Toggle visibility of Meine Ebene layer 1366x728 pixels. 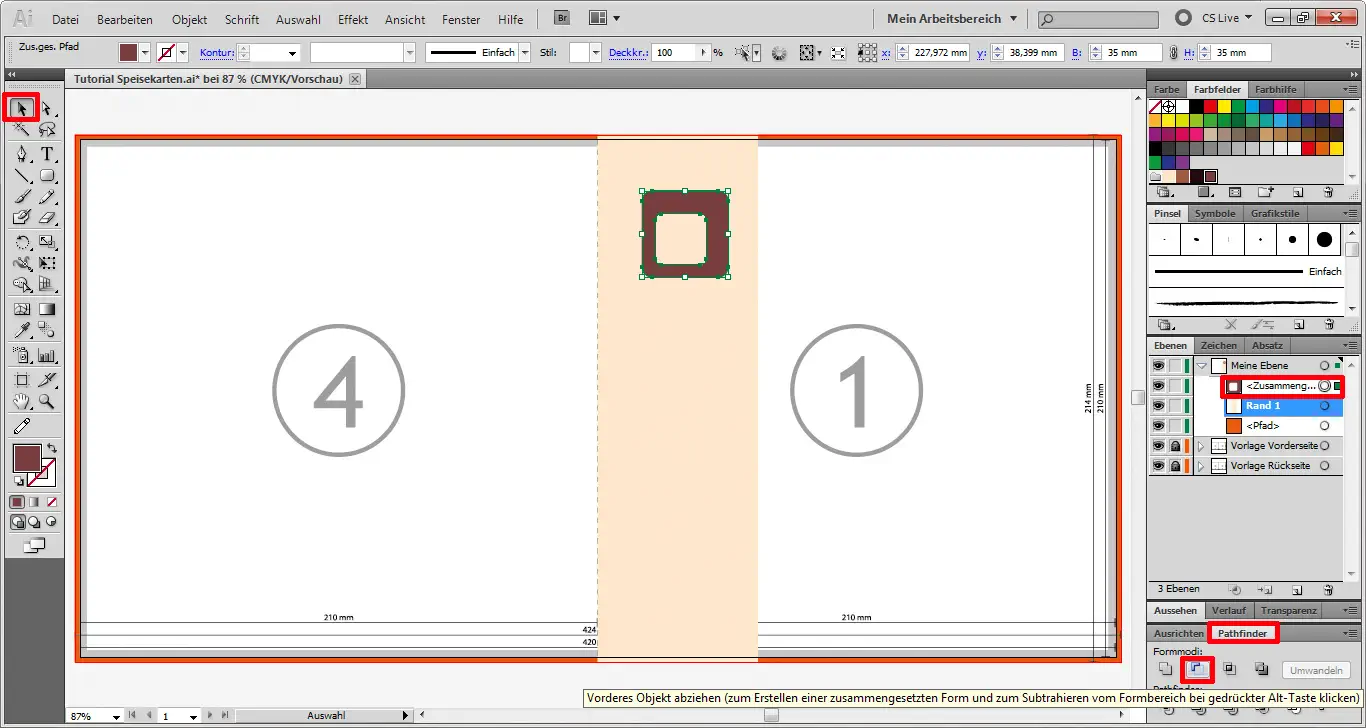pyautogui.click(x=1158, y=366)
